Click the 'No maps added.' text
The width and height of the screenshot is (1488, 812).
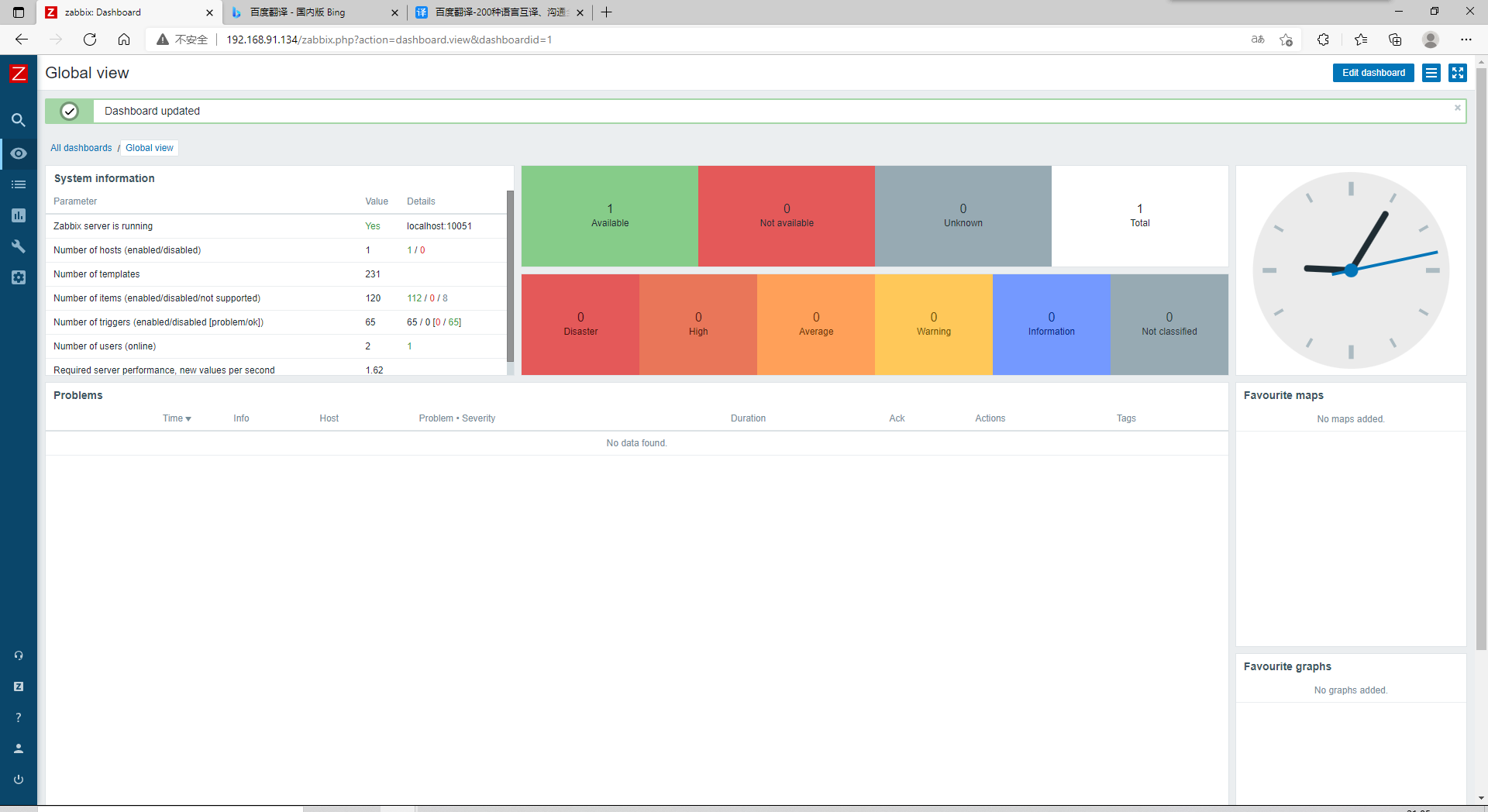point(1351,419)
